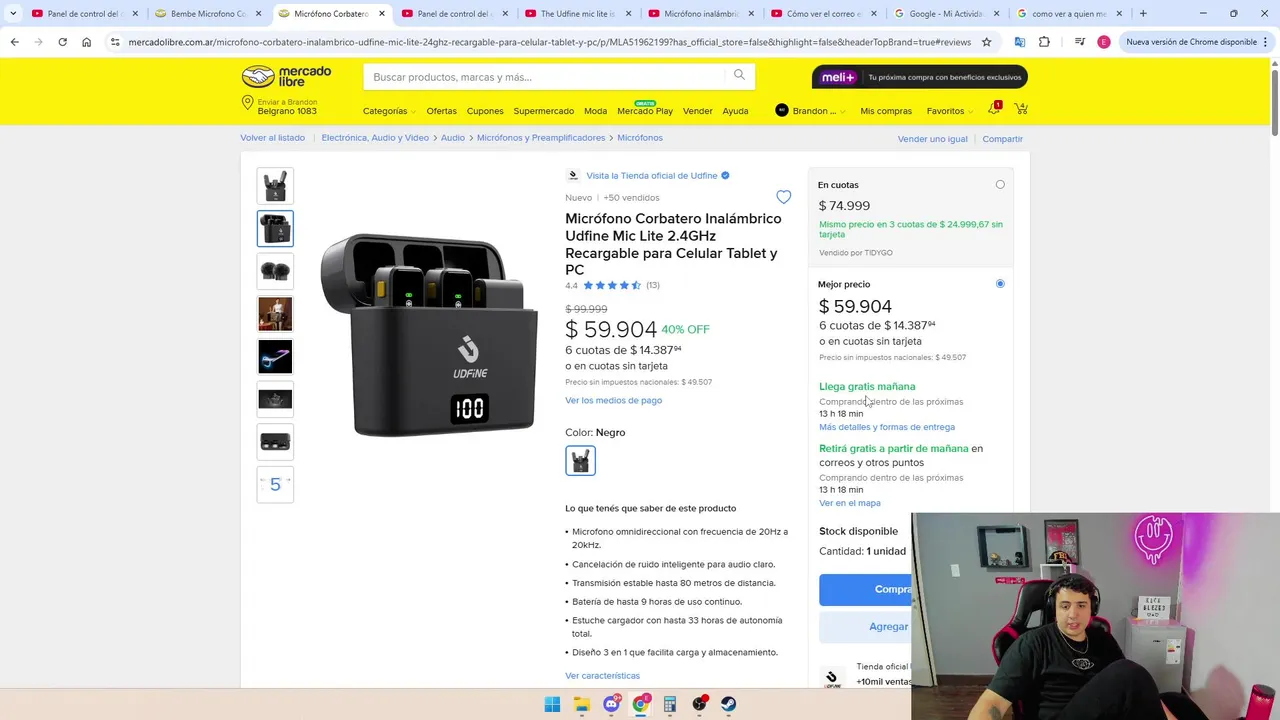This screenshot has height=720, width=1280.
Task: Open the Vender menu item
Action: 697,111
